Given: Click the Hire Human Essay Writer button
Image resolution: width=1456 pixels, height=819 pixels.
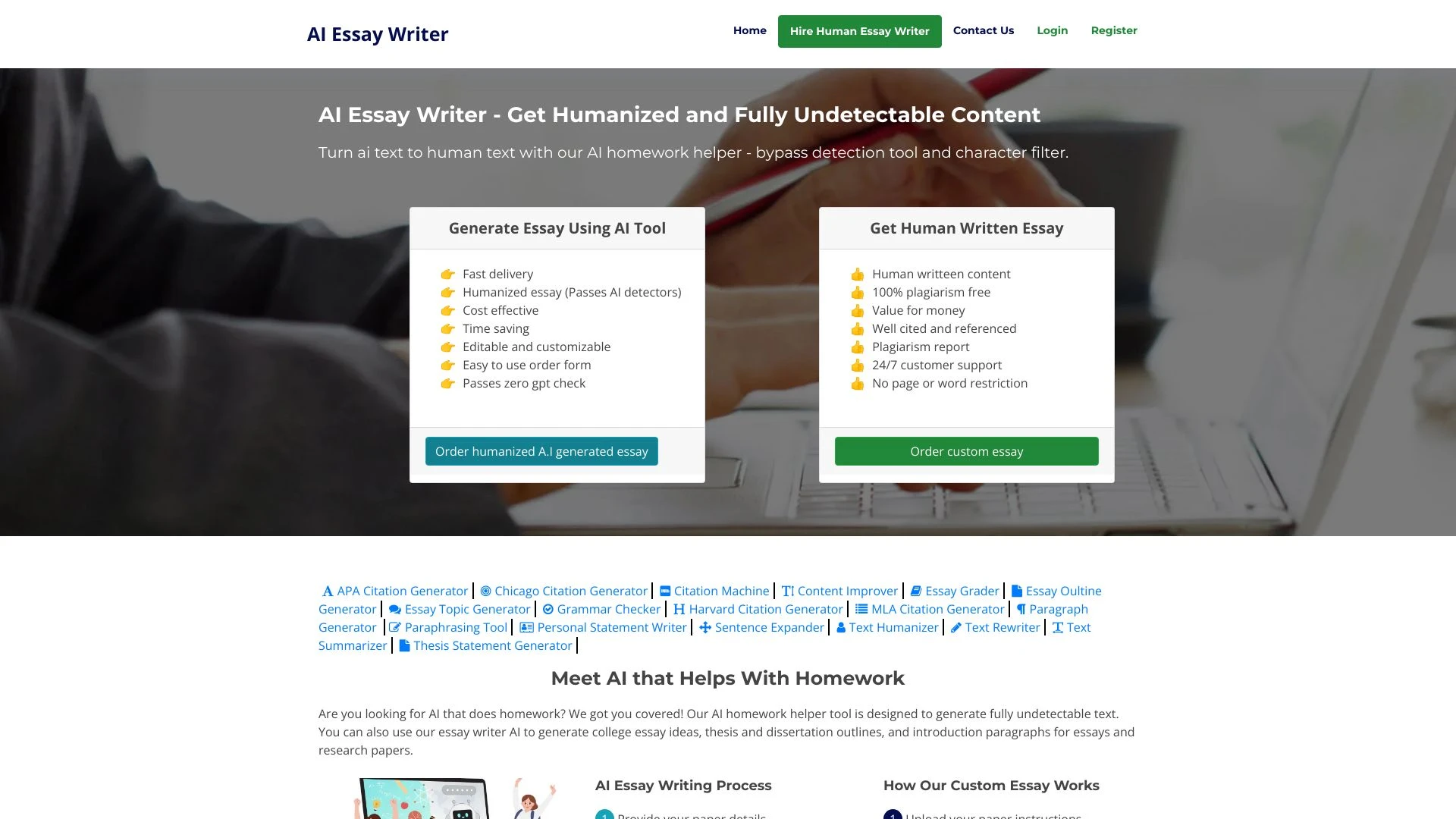Looking at the screenshot, I should (x=859, y=31).
